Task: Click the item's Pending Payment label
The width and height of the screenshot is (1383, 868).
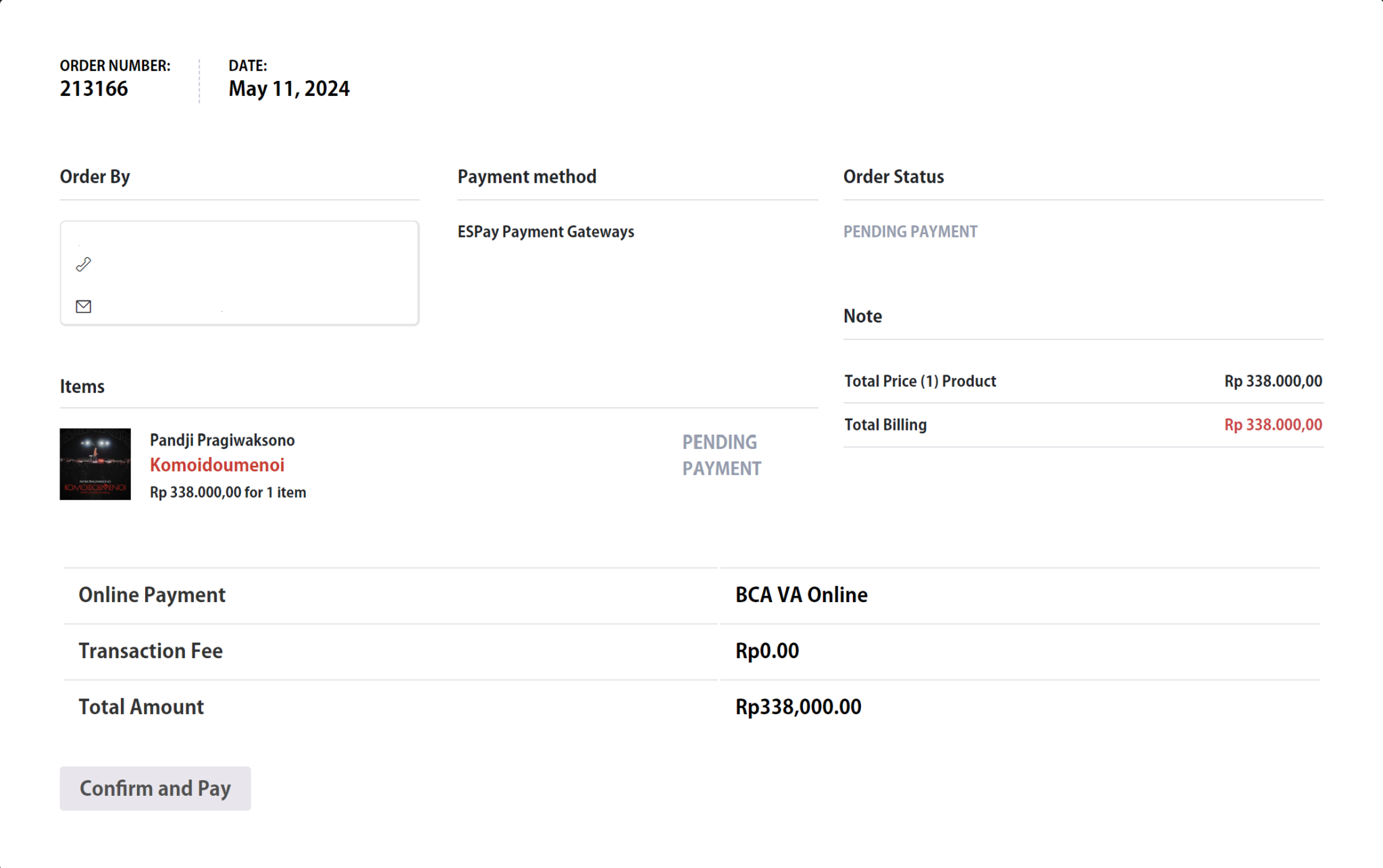Action: coord(721,455)
